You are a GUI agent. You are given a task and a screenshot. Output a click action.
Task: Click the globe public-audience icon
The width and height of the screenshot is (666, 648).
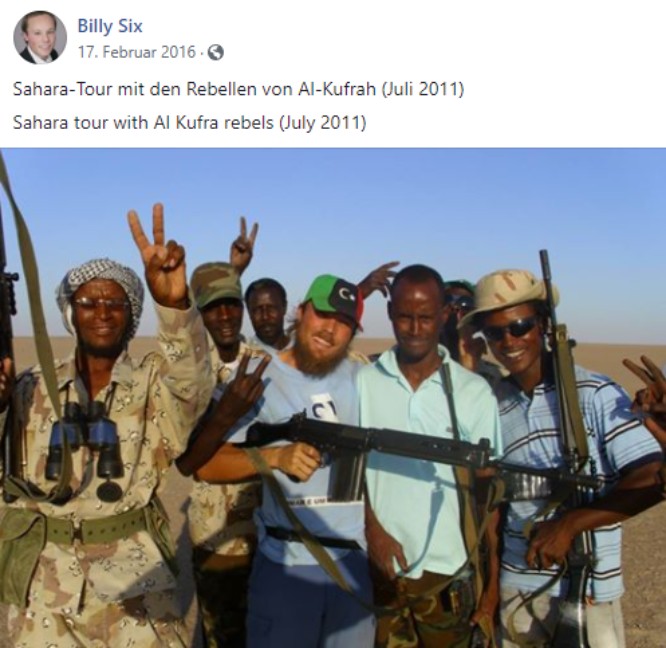(216, 53)
